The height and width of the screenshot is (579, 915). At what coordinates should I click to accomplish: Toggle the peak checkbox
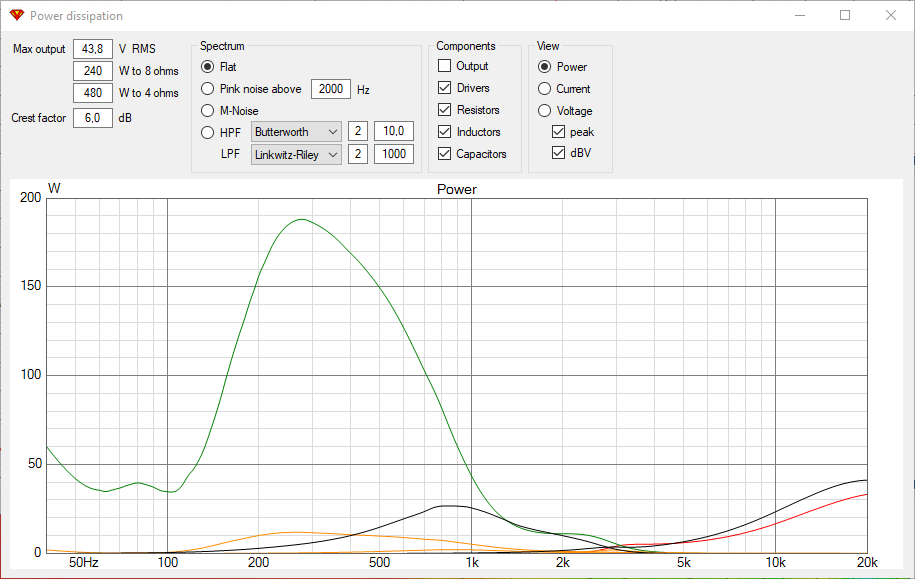[558, 131]
